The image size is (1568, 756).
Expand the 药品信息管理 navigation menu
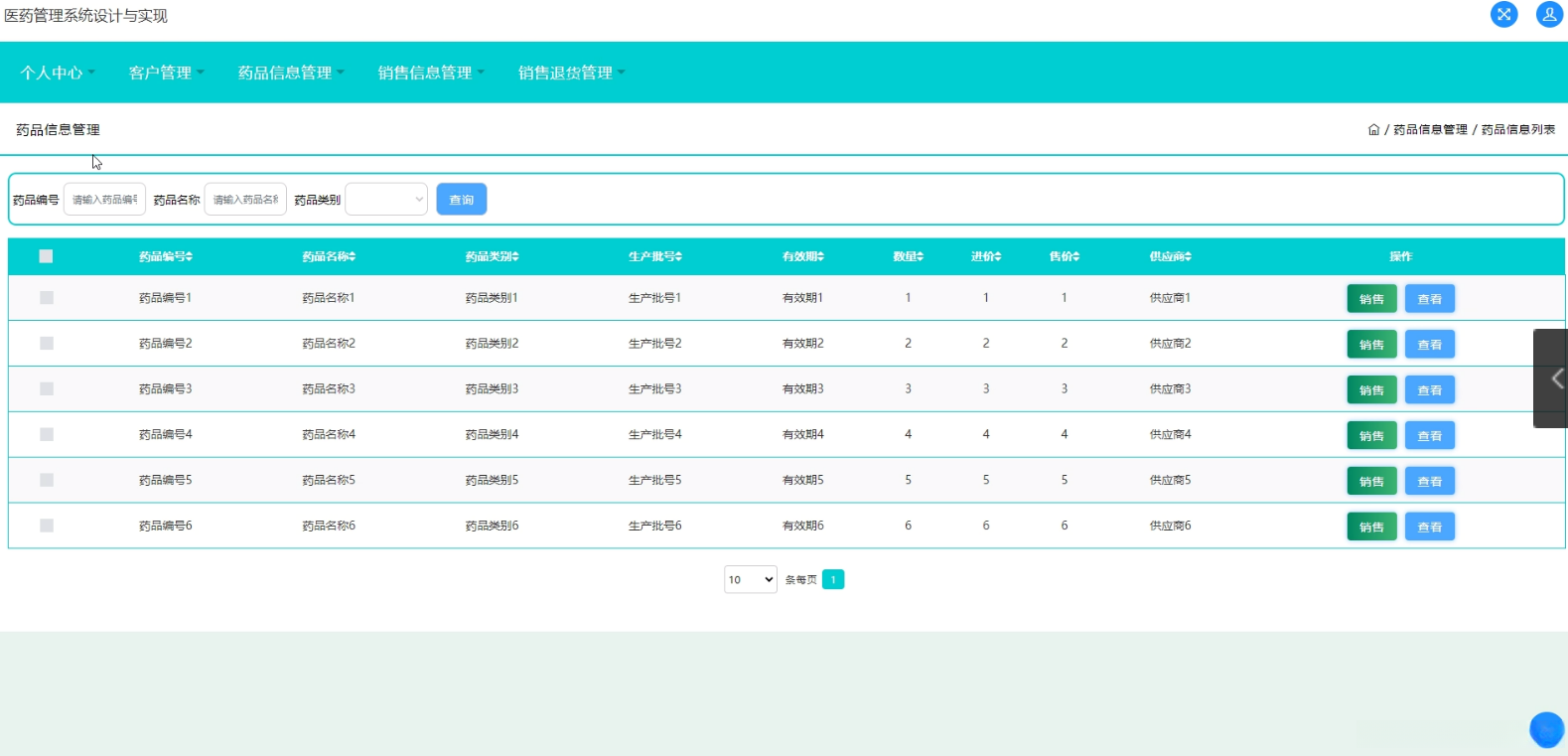click(x=292, y=73)
